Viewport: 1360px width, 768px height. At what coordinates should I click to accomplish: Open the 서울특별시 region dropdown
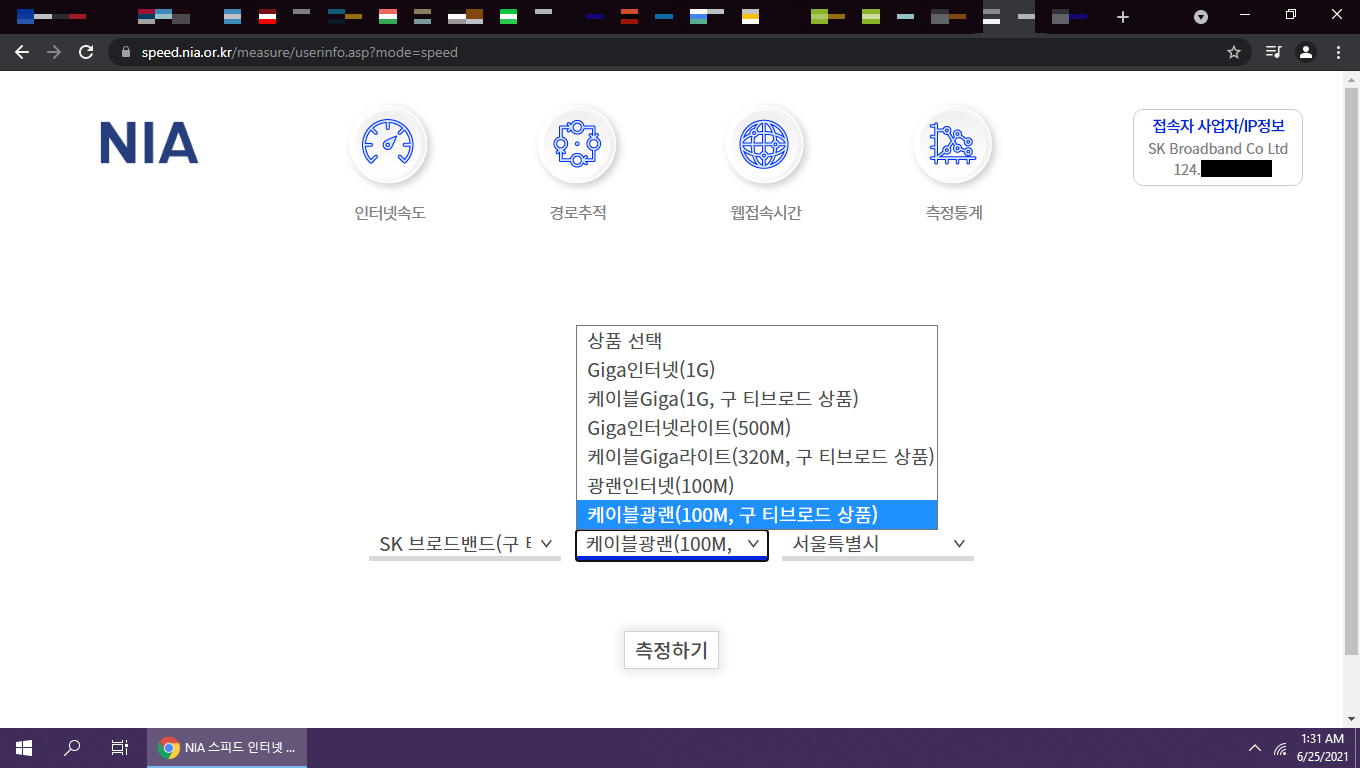pyautogui.click(x=877, y=544)
